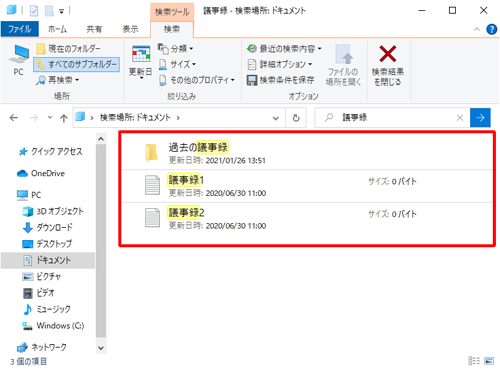Clear the search box with X
This screenshot has height=370, width=500.
tap(460, 118)
